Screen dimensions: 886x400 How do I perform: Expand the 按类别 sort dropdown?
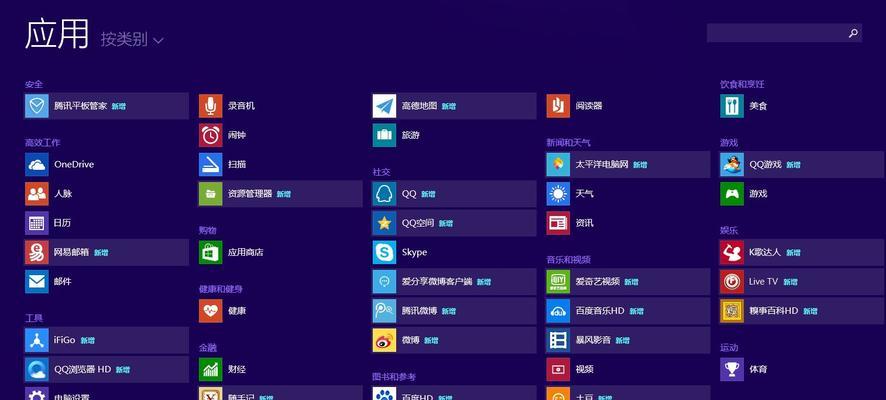click(x=132, y=40)
